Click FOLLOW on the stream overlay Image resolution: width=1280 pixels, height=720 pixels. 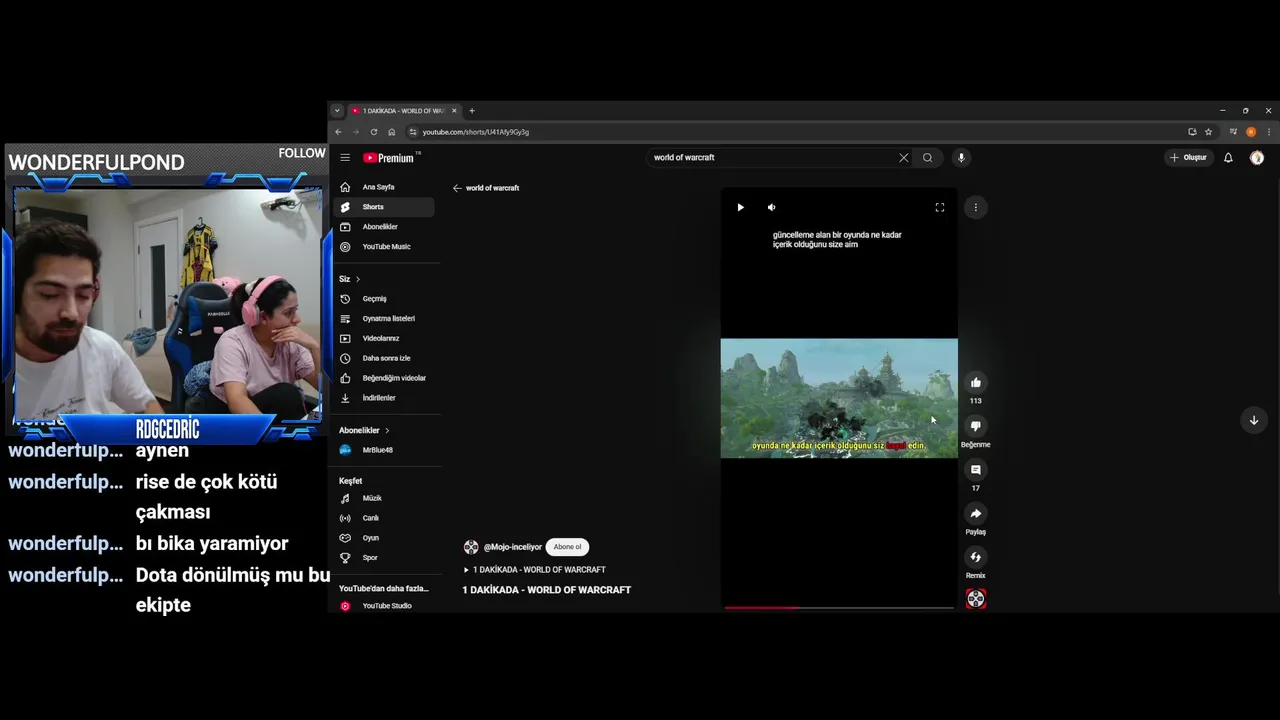click(x=302, y=153)
